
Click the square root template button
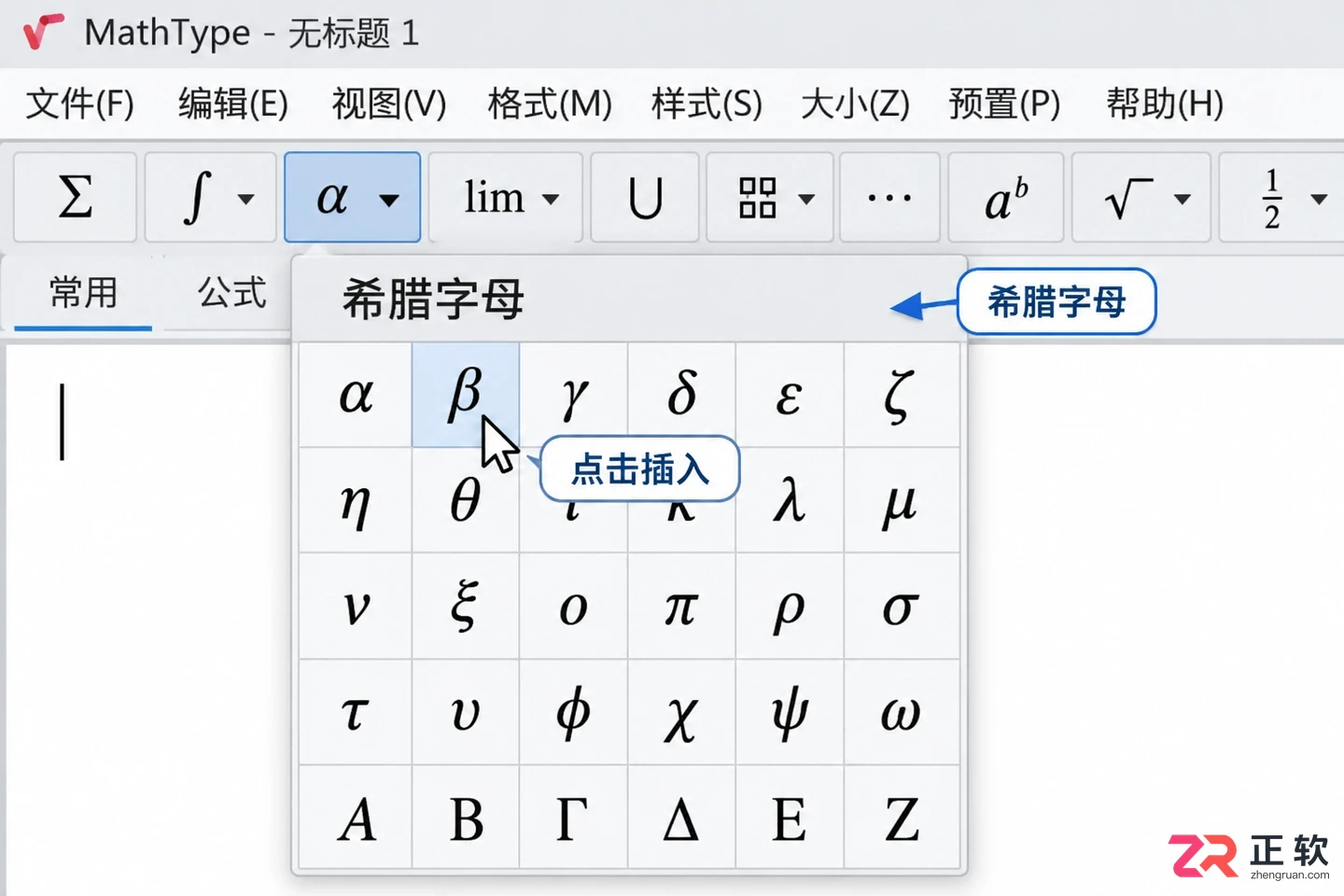coord(1128,197)
